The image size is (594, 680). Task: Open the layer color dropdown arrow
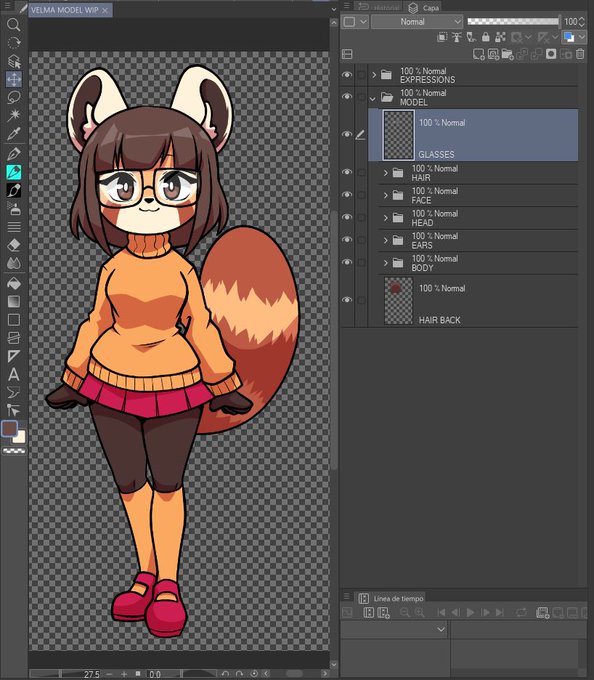[x=363, y=22]
